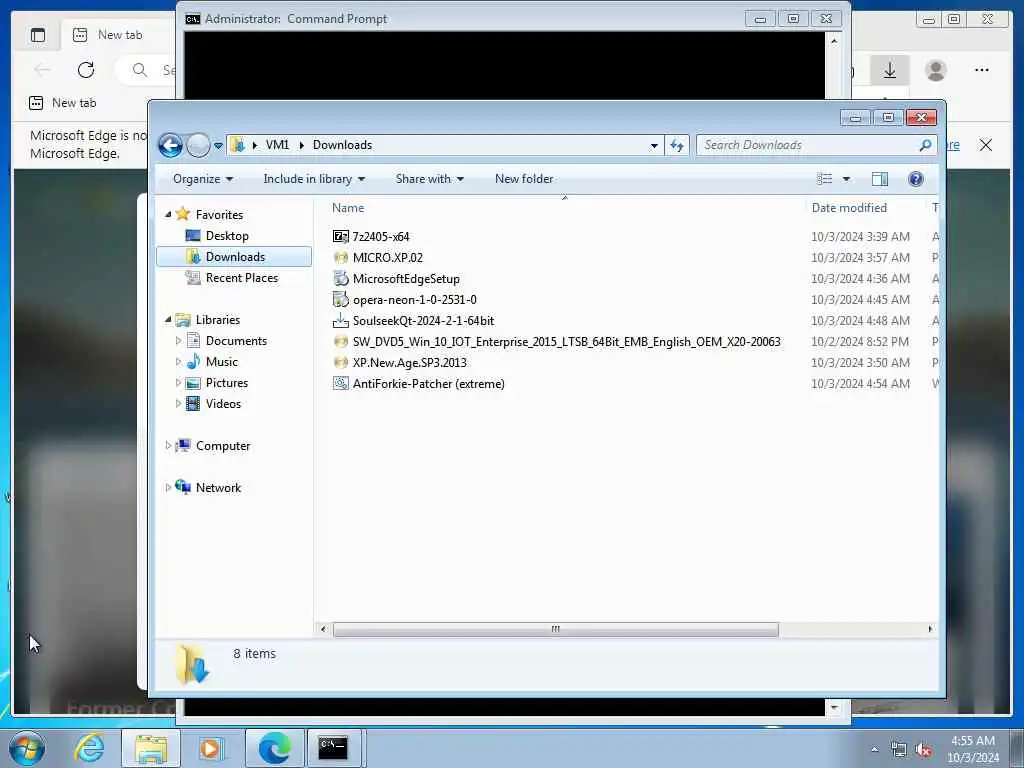Show hidden system tray icons
This screenshot has height=768, width=1024.
874,749
